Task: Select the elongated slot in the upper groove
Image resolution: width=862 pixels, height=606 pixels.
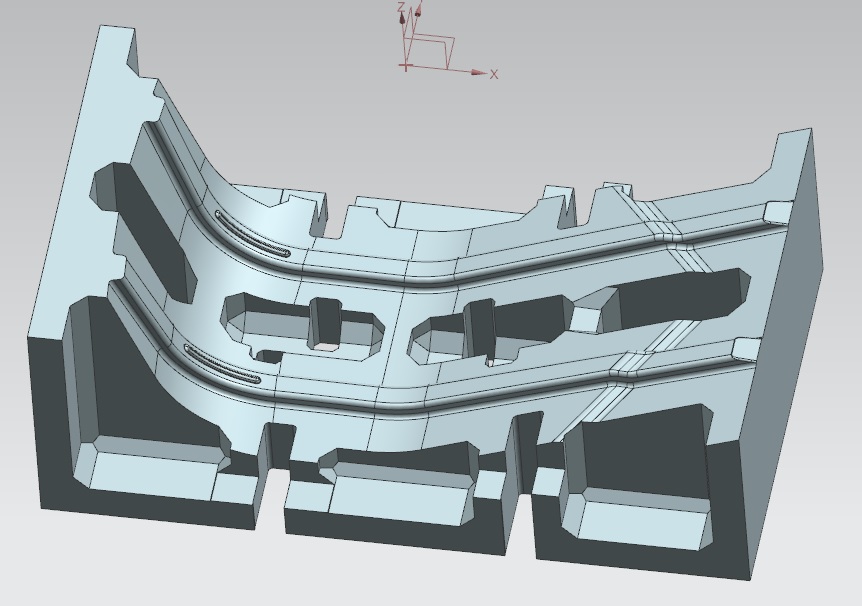Action: 252,234
